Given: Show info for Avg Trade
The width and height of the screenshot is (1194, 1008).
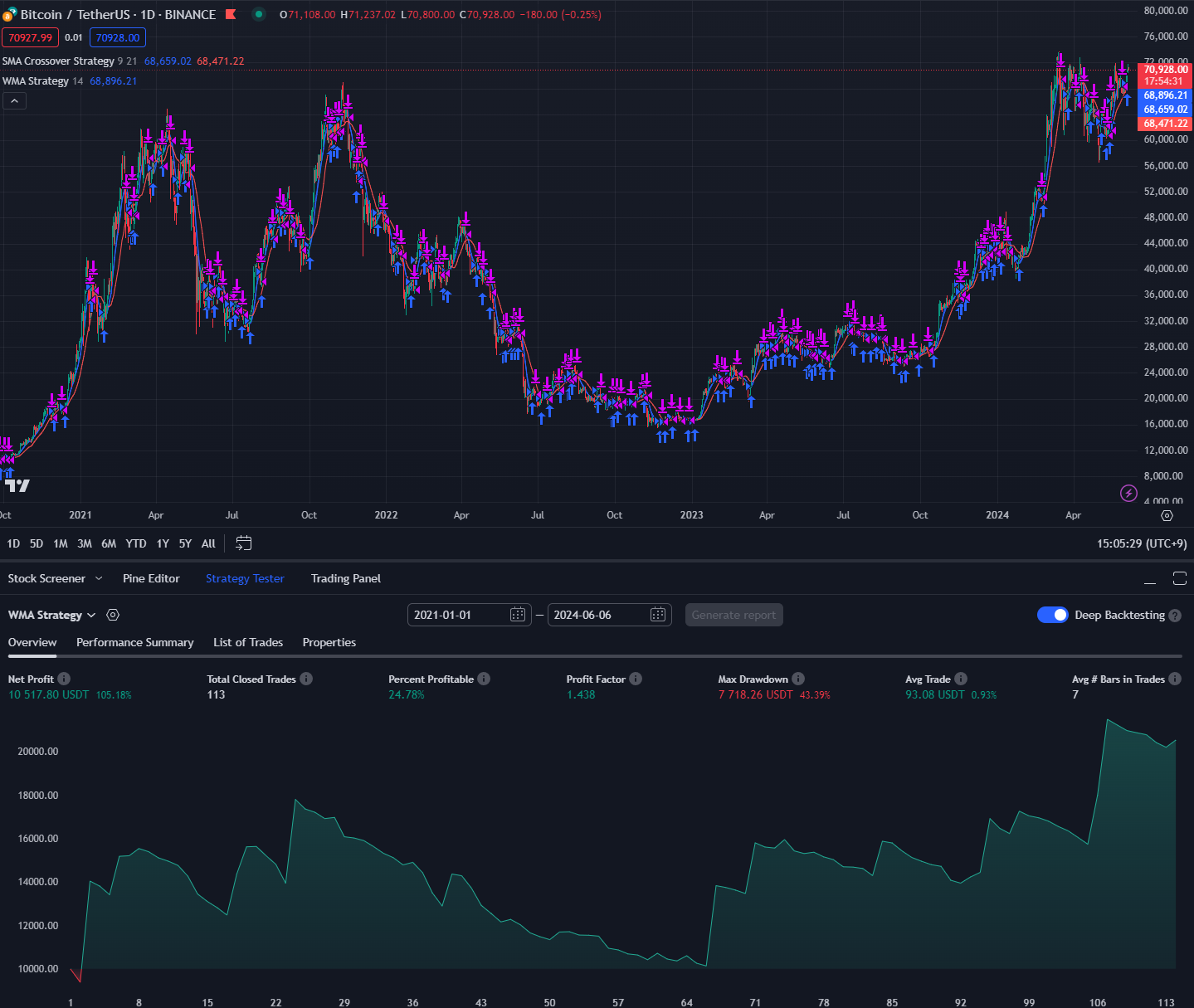Looking at the screenshot, I should 961,679.
